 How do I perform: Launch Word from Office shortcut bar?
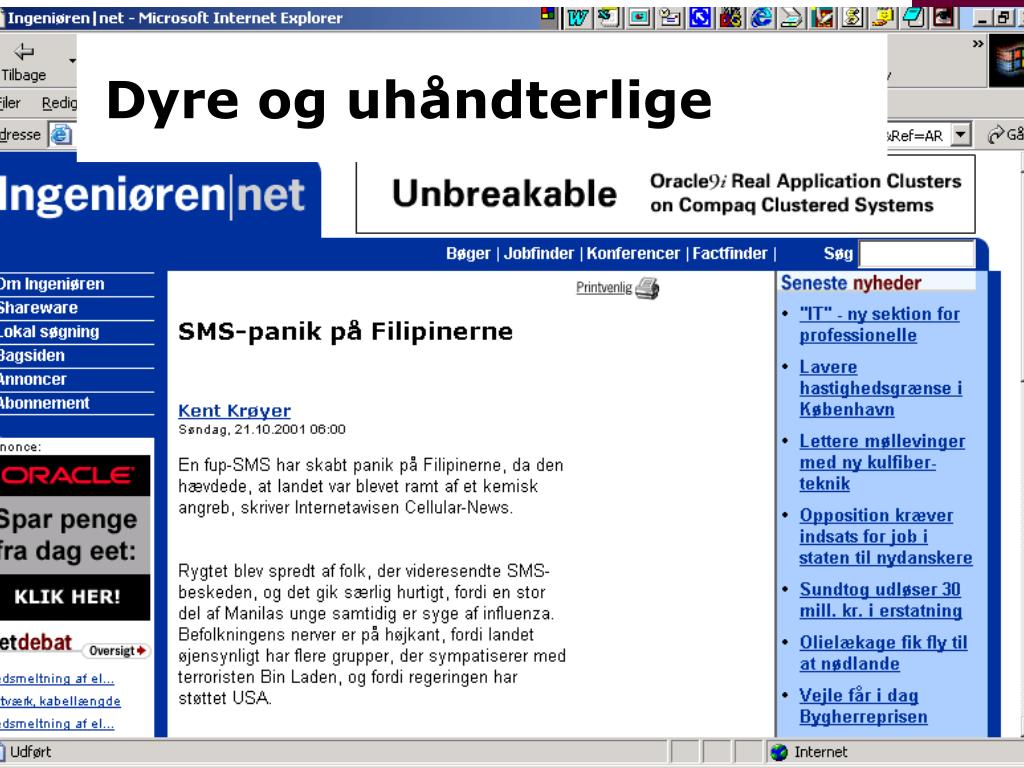(x=579, y=18)
